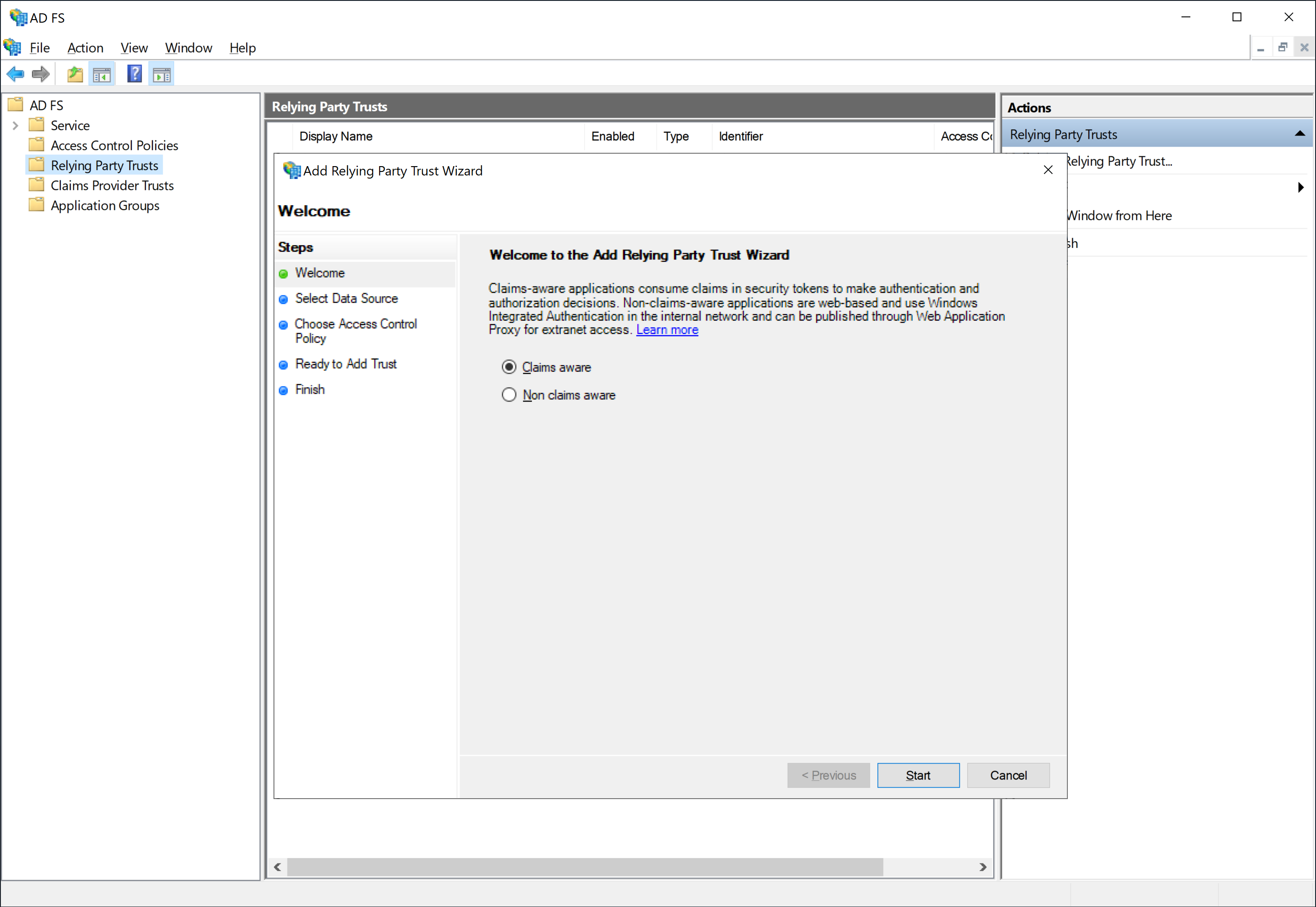Click the Access Control Policies folder icon
Screen dimensions: 1316x907
(x=36, y=144)
